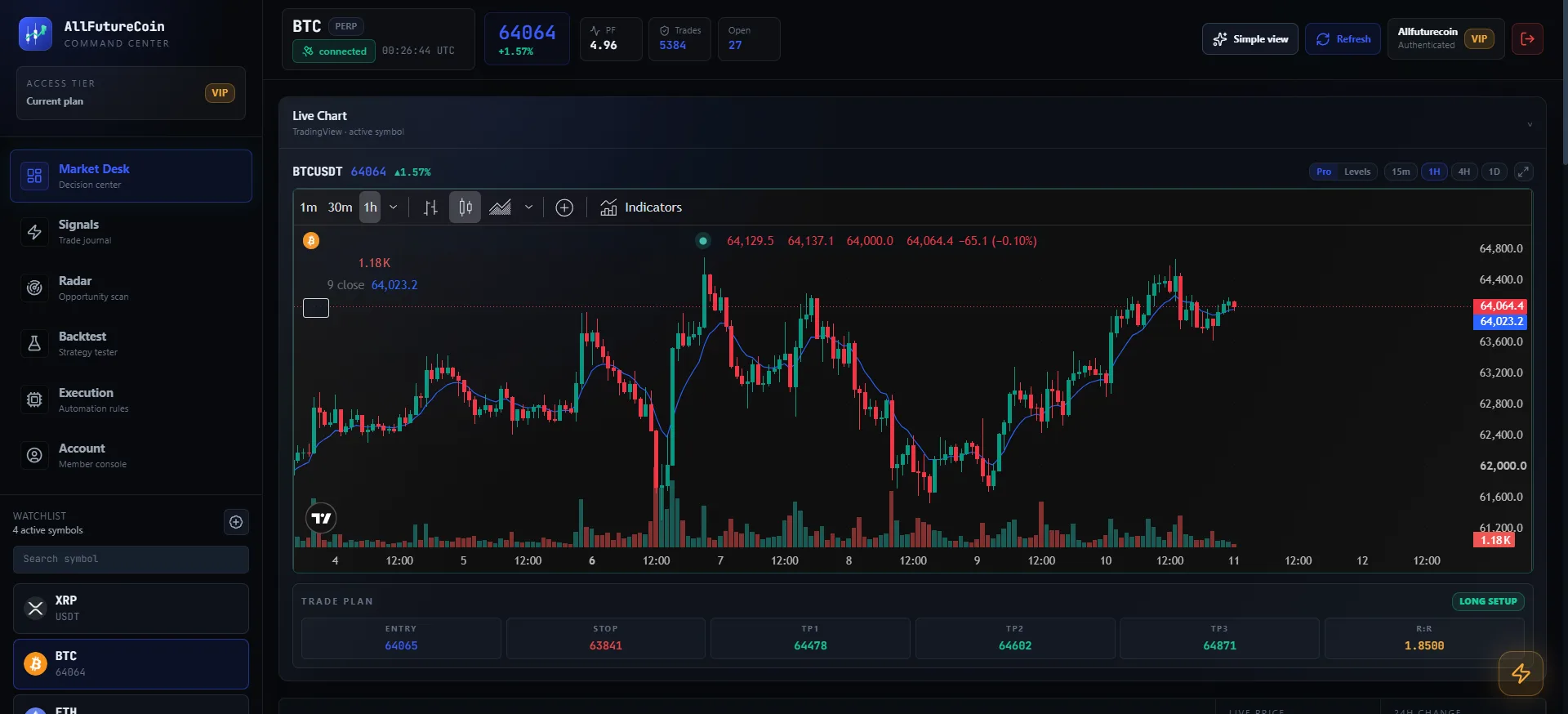Select the 4H timeframe pill

[1464, 172]
